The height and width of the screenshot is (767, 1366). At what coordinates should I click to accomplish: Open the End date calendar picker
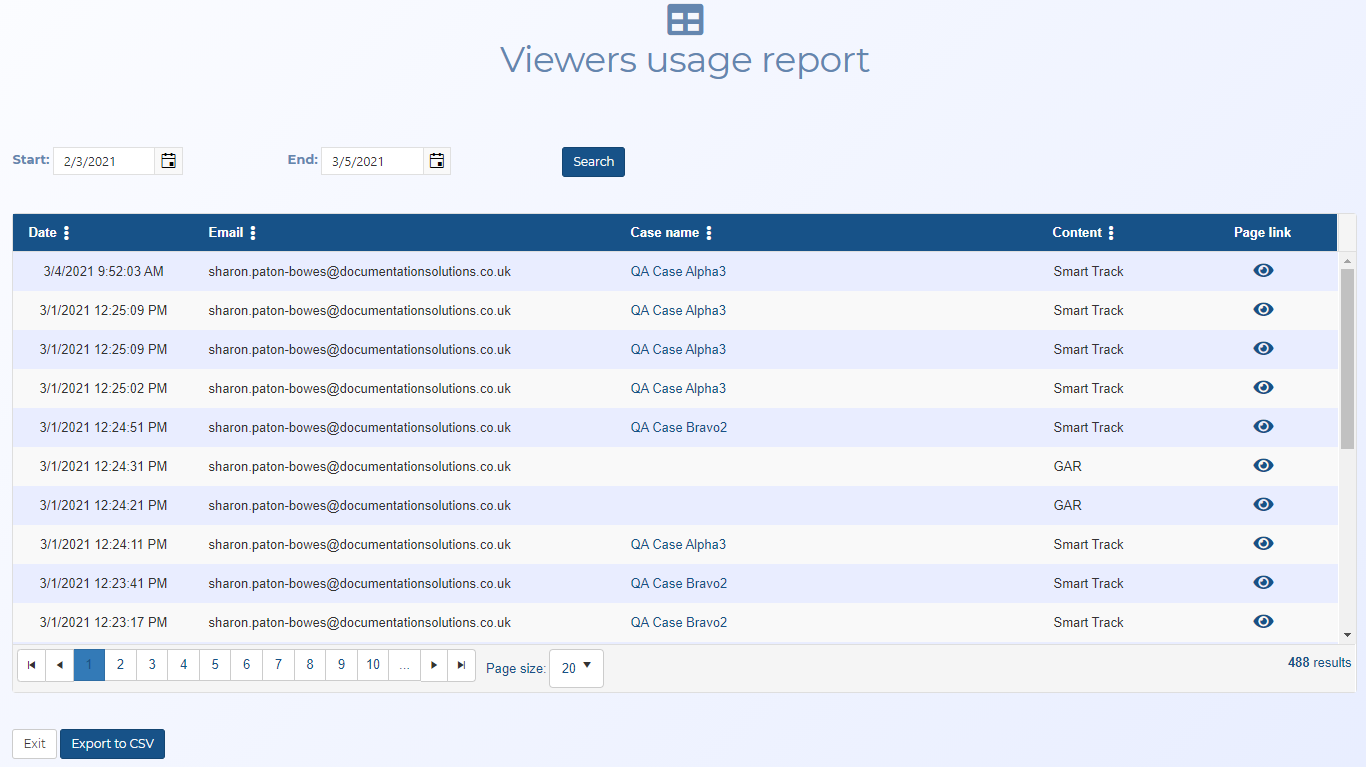click(437, 161)
